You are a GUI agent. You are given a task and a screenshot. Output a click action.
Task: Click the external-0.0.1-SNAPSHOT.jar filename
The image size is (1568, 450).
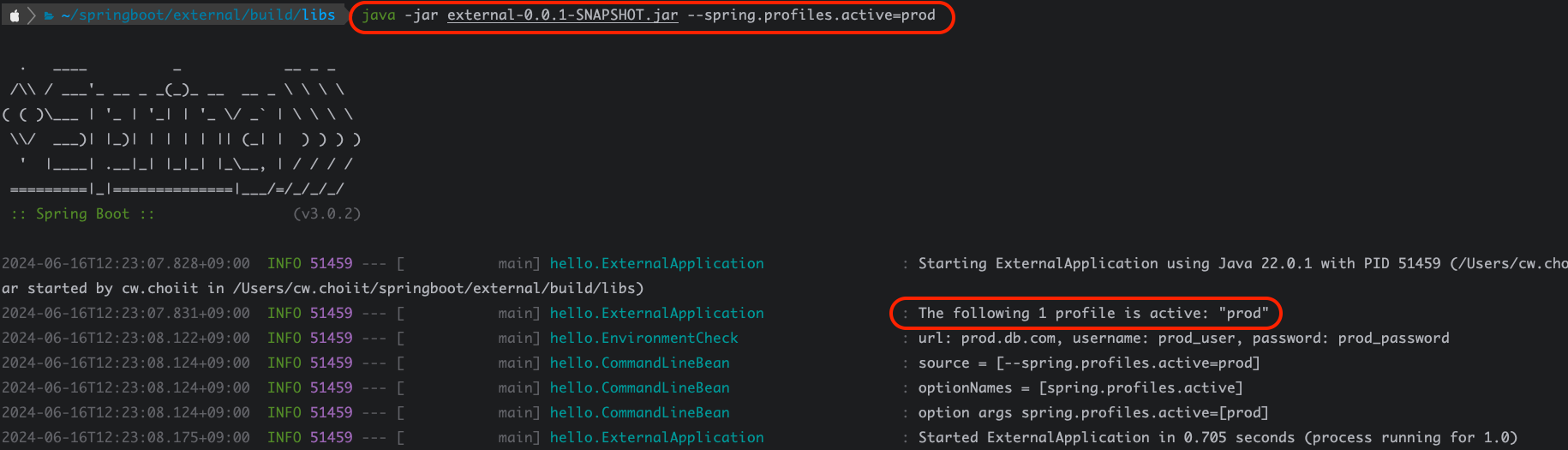[563, 15]
